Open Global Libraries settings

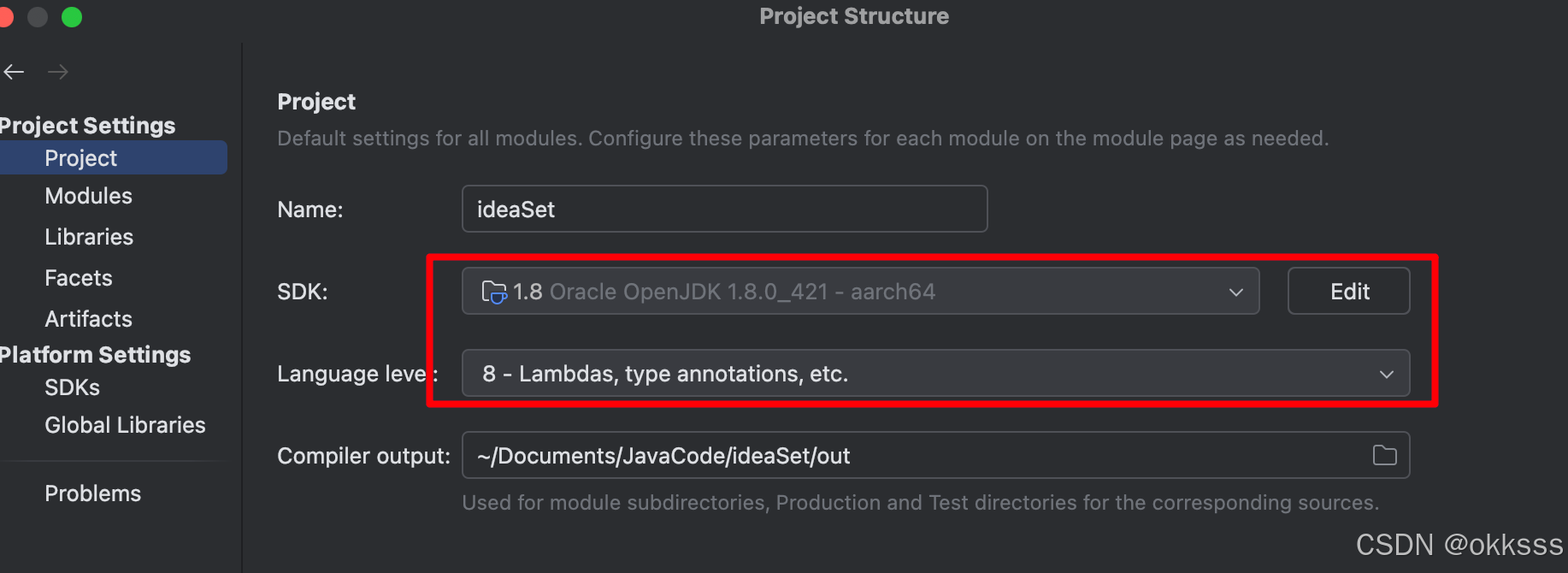[125, 425]
